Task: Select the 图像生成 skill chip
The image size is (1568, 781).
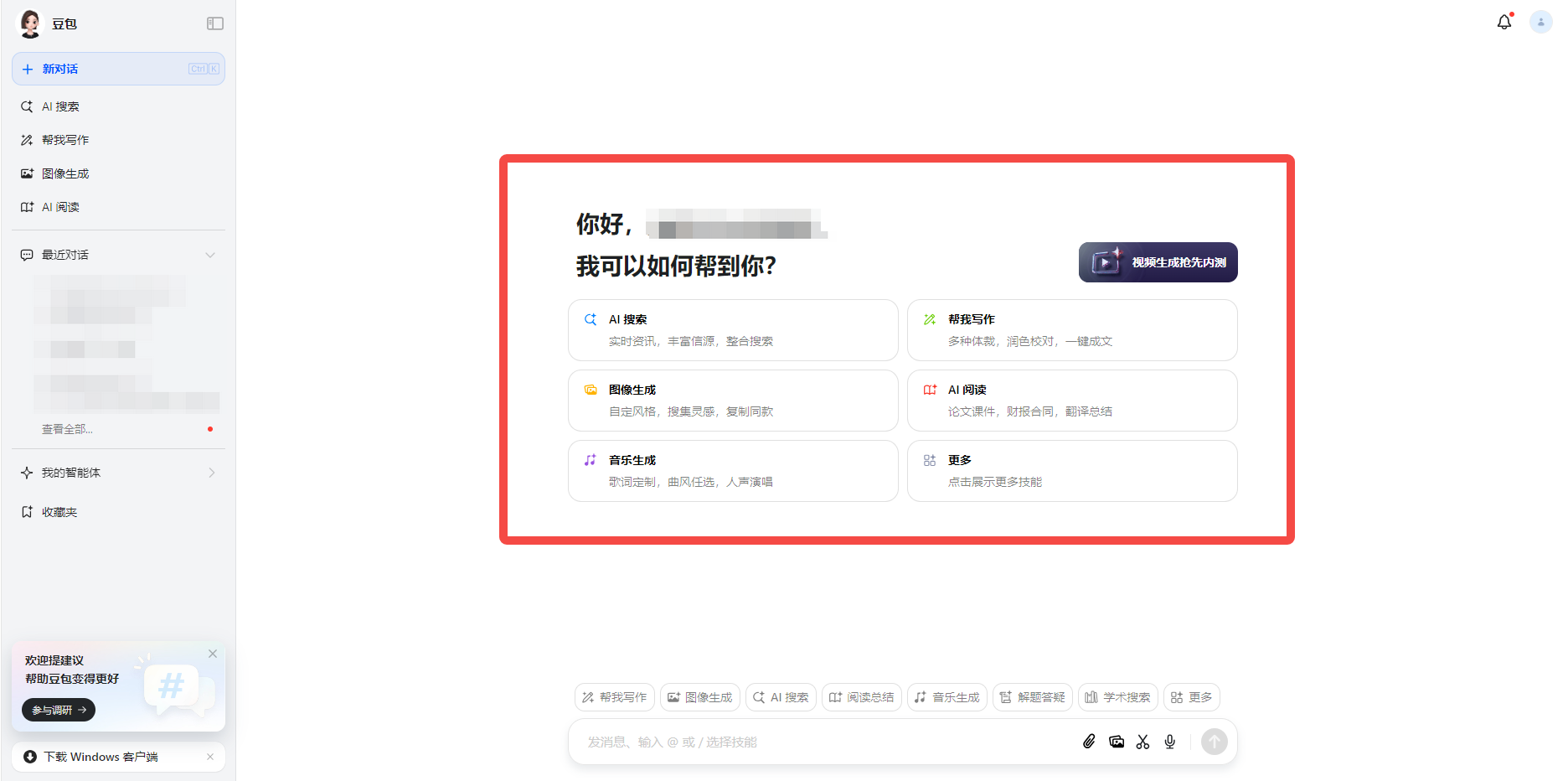Action: [700, 697]
